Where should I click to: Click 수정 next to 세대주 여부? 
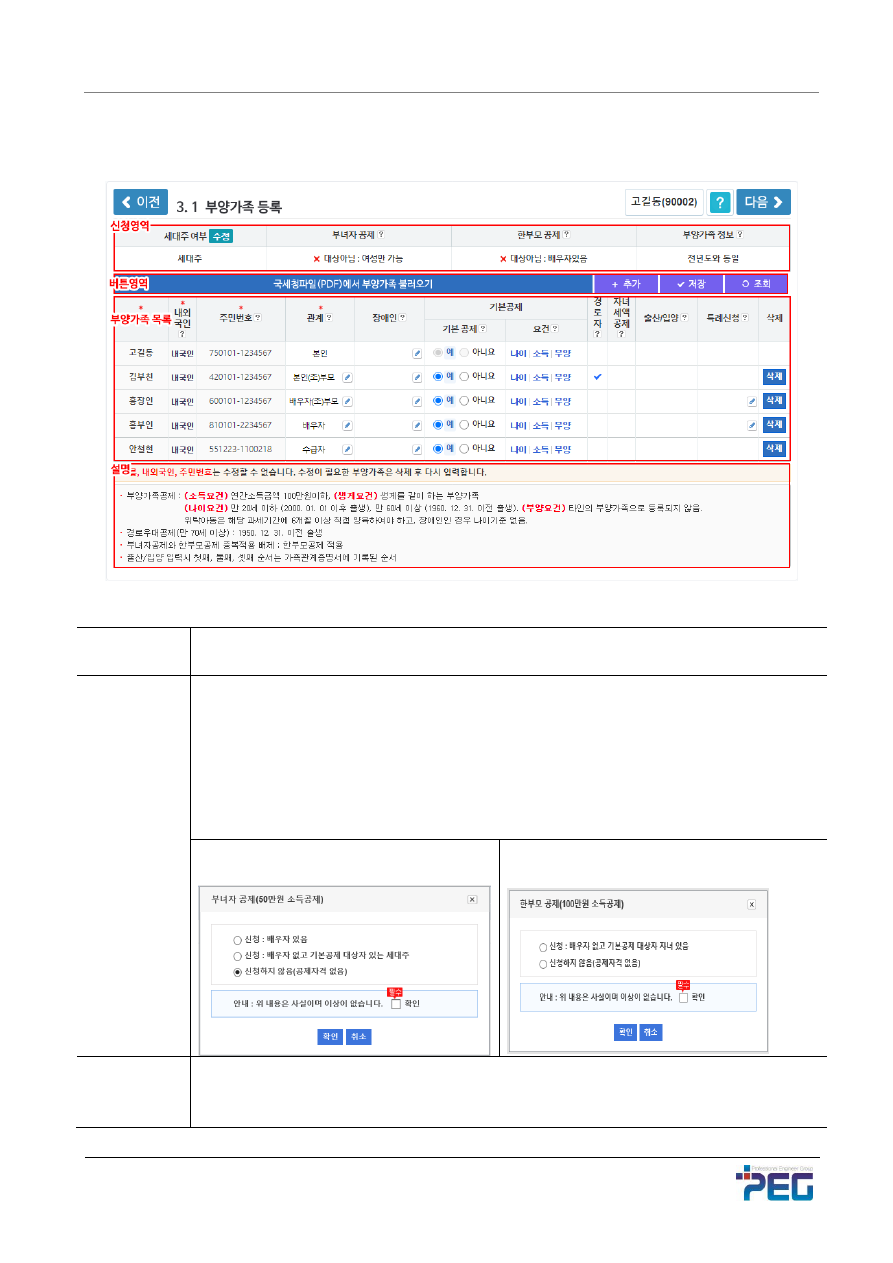point(221,236)
